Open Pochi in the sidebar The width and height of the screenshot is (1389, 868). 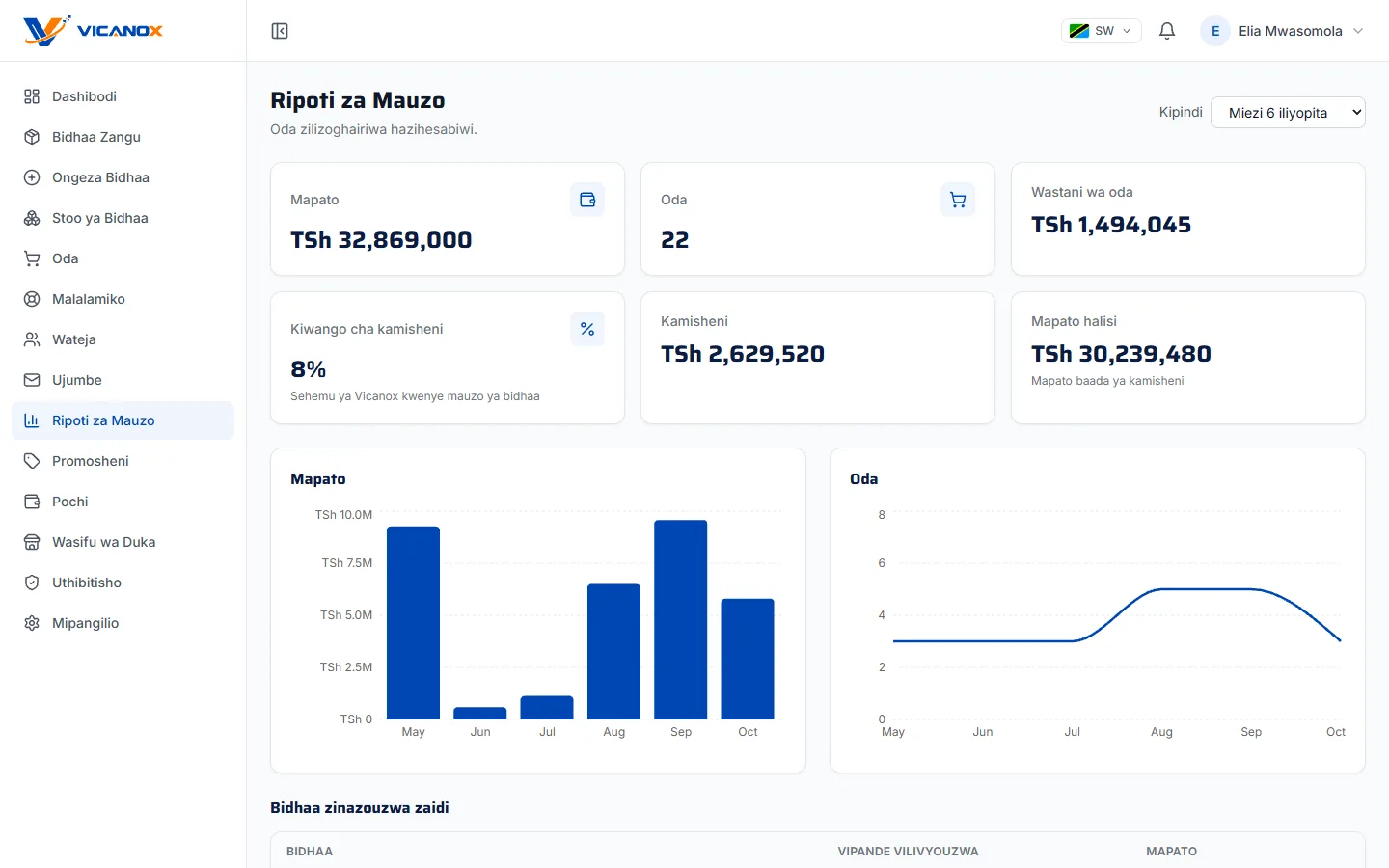tap(123, 502)
